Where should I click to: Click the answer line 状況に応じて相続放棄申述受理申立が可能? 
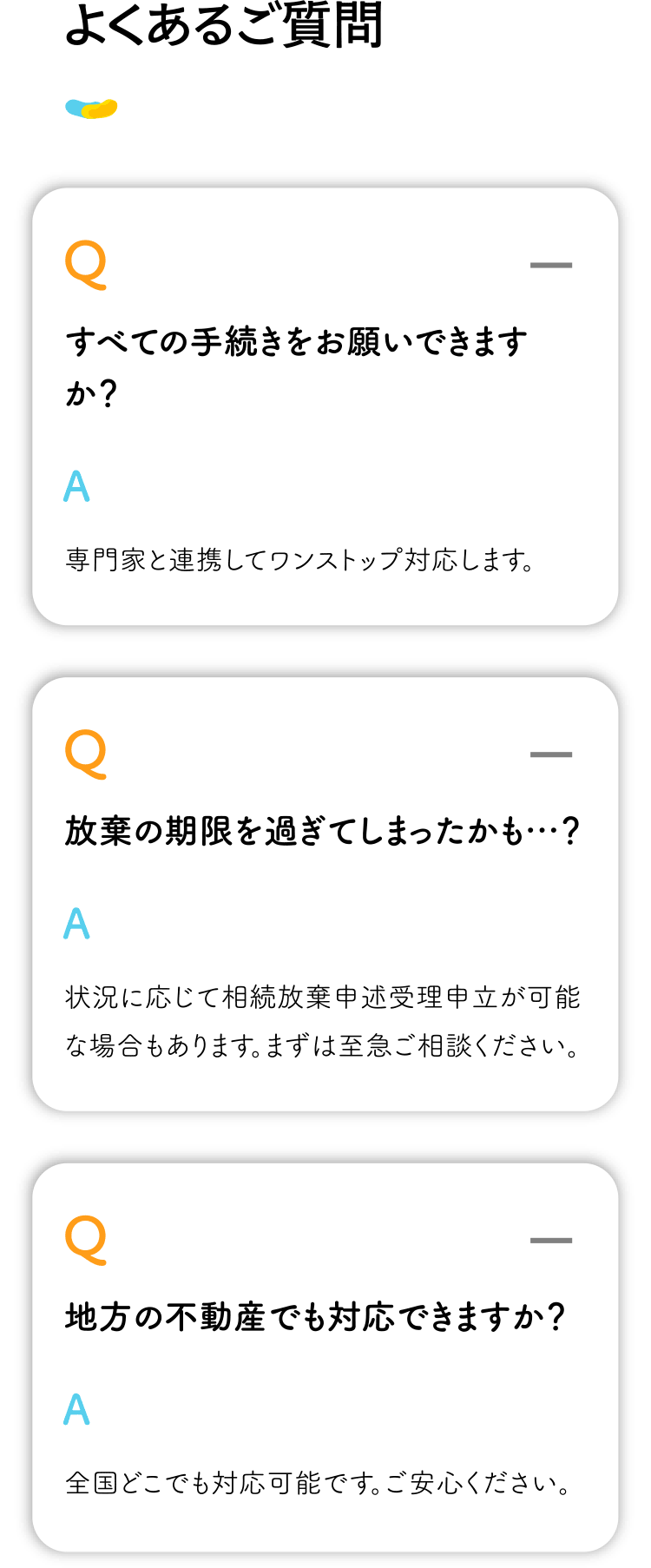[322, 998]
